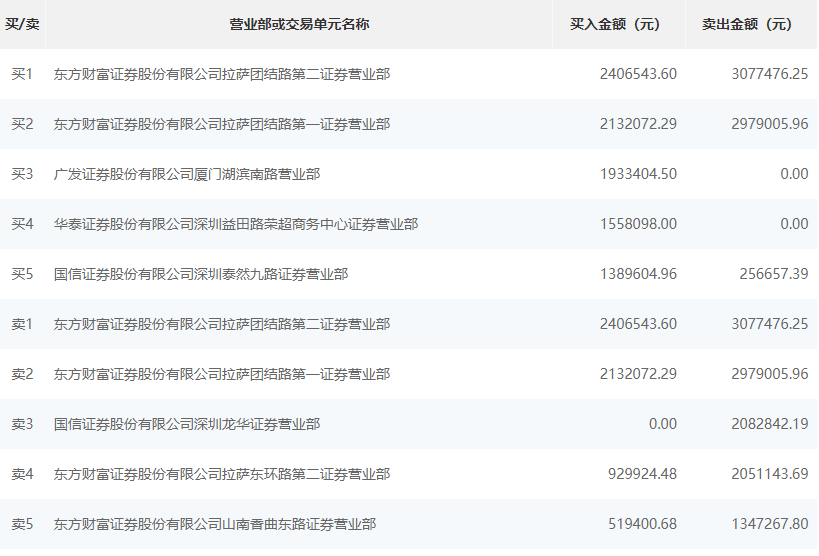Select the 卖5 row label
The width and height of the screenshot is (819, 556).
(x=22, y=524)
